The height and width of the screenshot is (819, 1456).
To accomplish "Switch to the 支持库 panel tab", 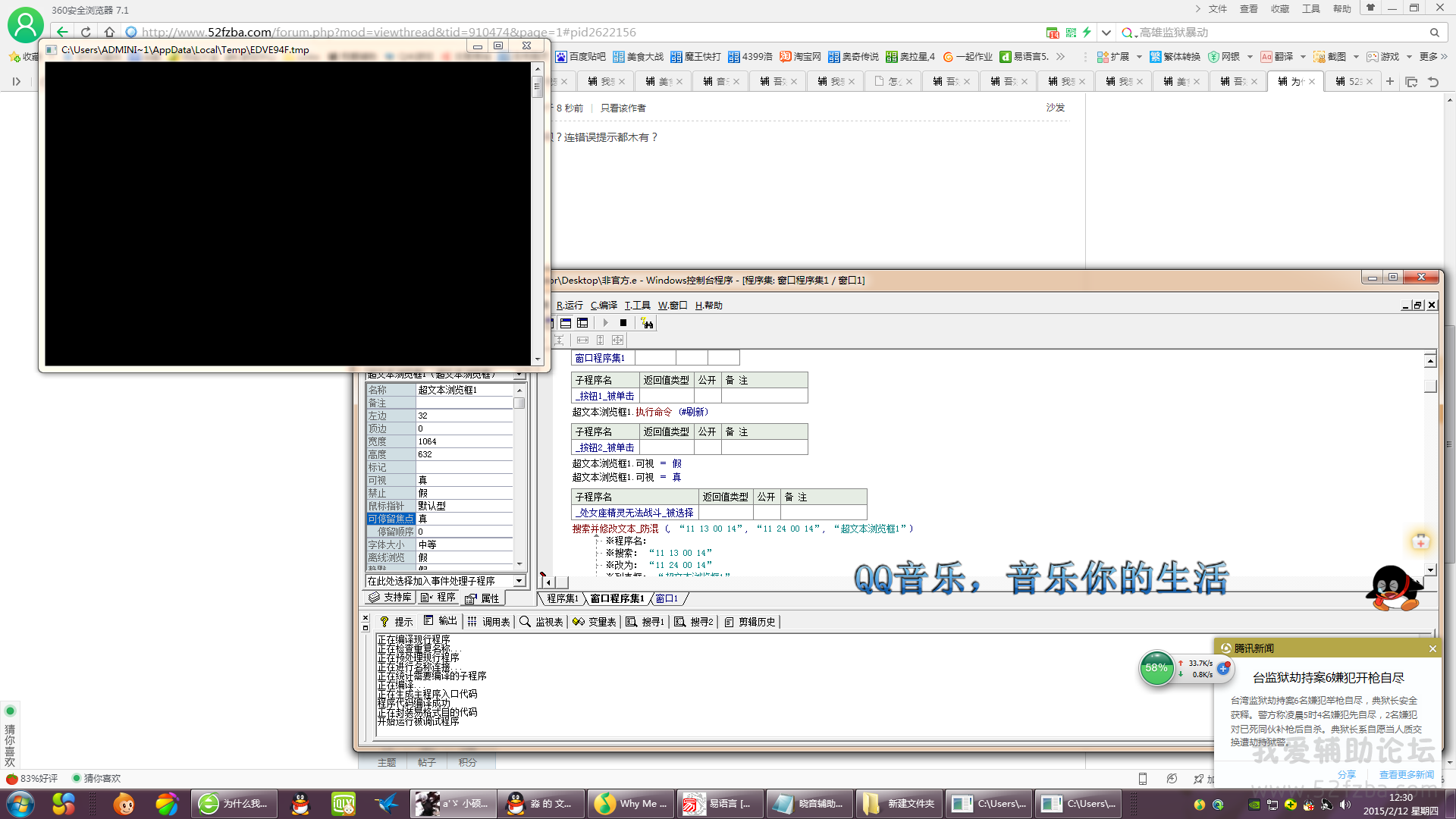I will [391, 598].
